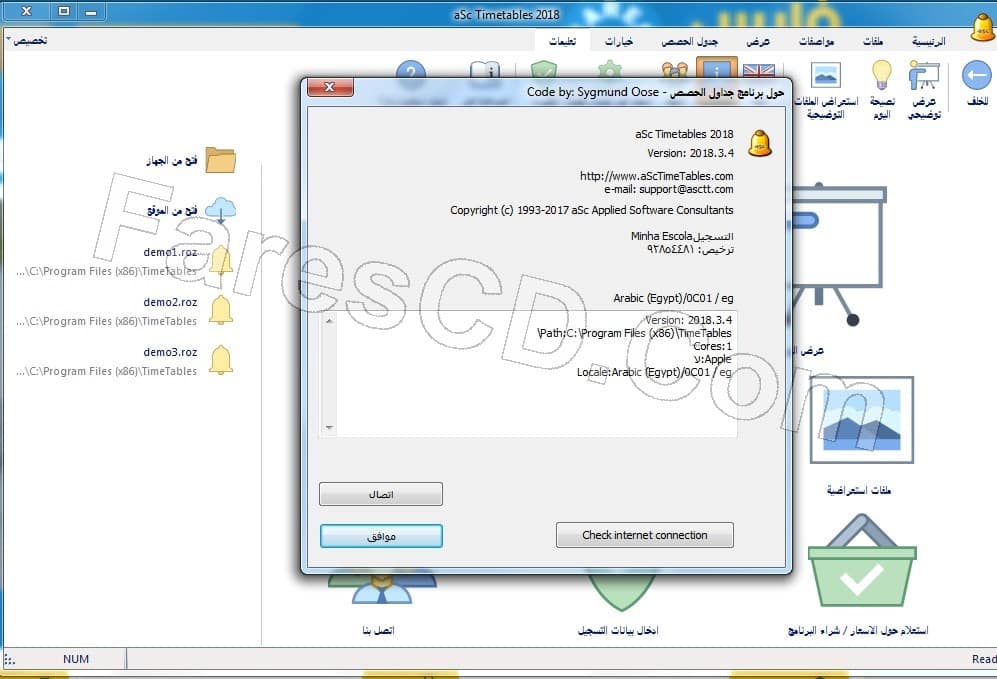Close the About dialog with red X

329,87
